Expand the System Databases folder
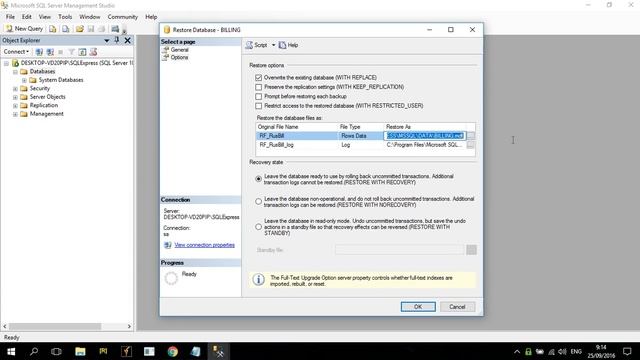 [x=24, y=80]
